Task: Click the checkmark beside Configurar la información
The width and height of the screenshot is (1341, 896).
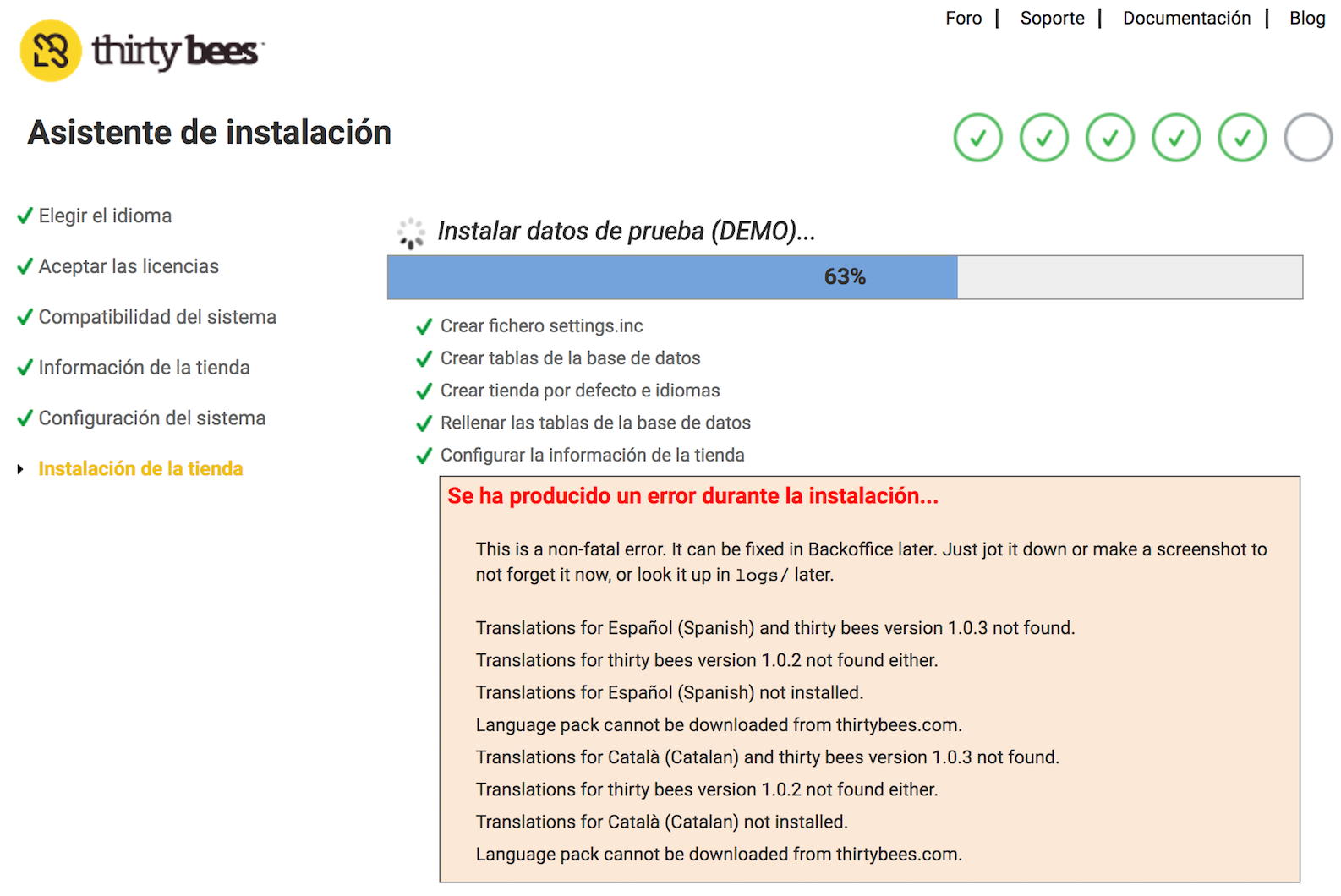Action: pos(424,456)
